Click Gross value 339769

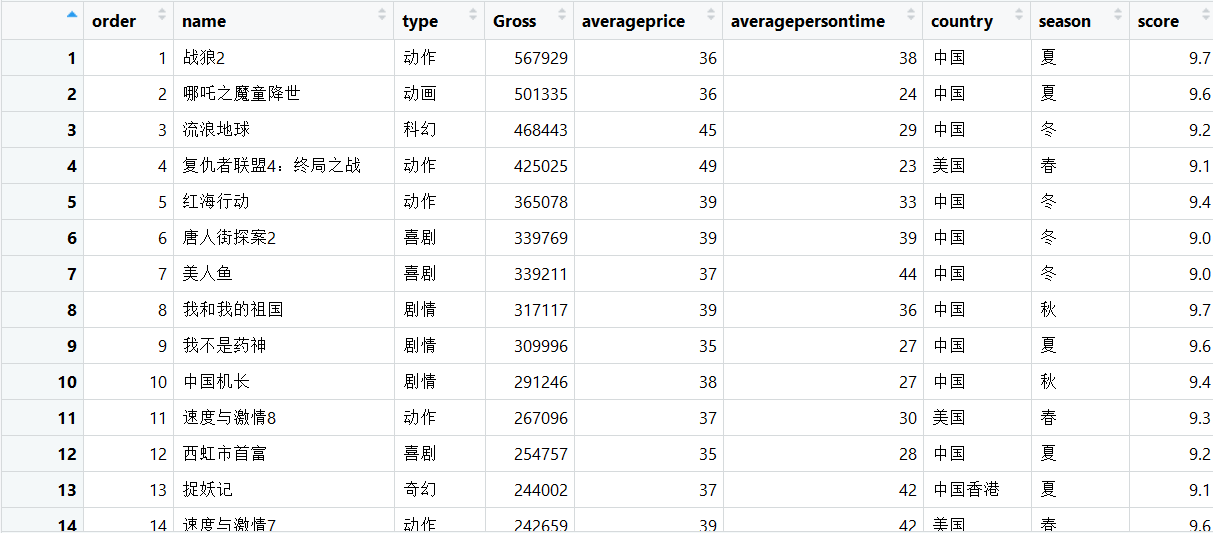tap(541, 238)
